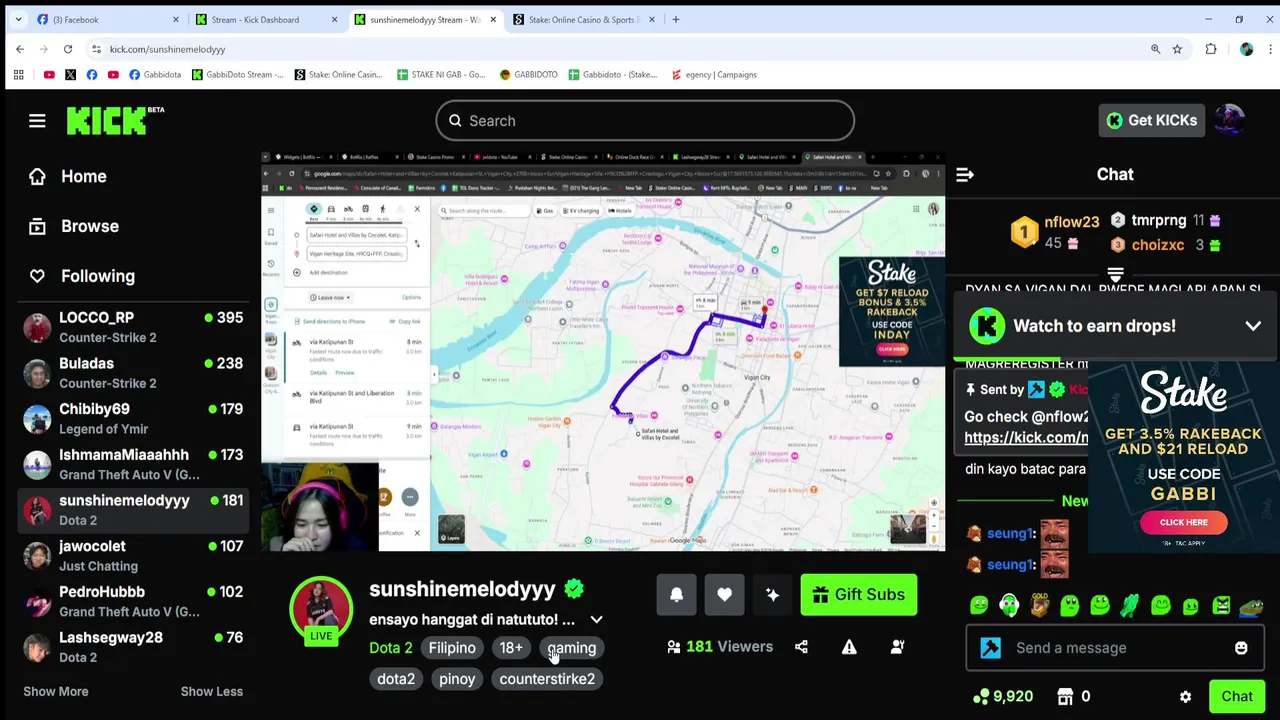The width and height of the screenshot is (1280, 720).
Task: Open a new browser tab
Action: [x=675, y=19]
